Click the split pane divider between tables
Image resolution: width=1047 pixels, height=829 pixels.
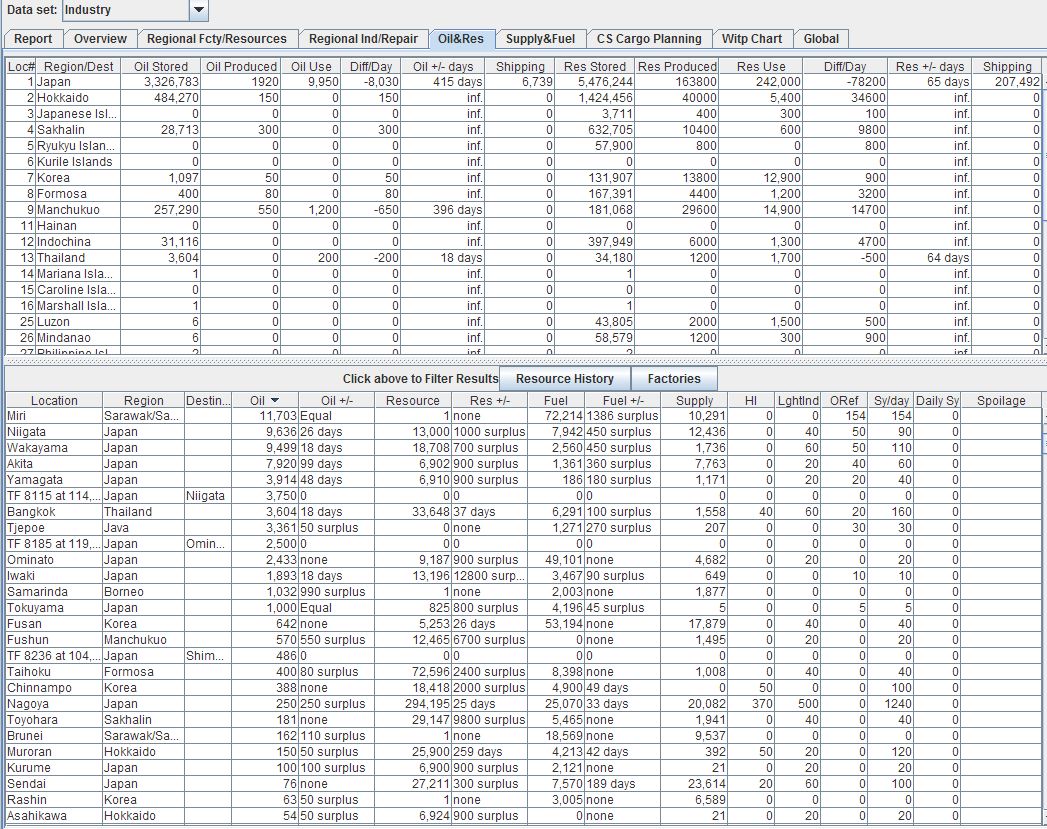(524, 360)
